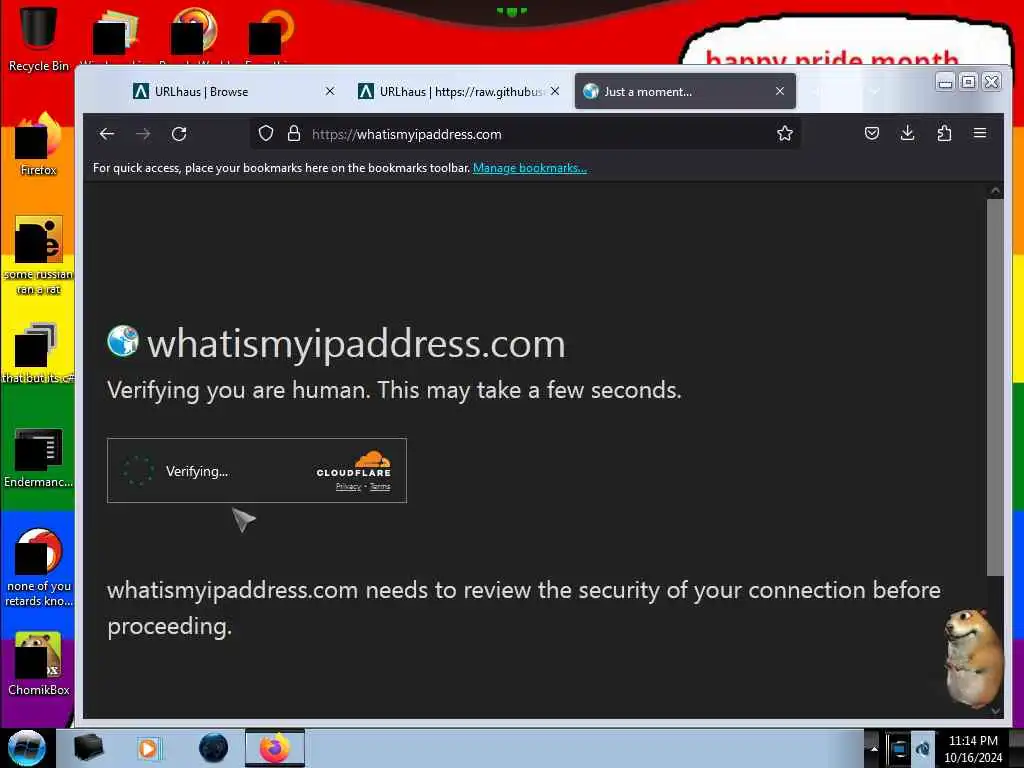Reload the page with the refresh icon
Image resolution: width=1024 pixels, height=768 pixels.
point(179,134)
